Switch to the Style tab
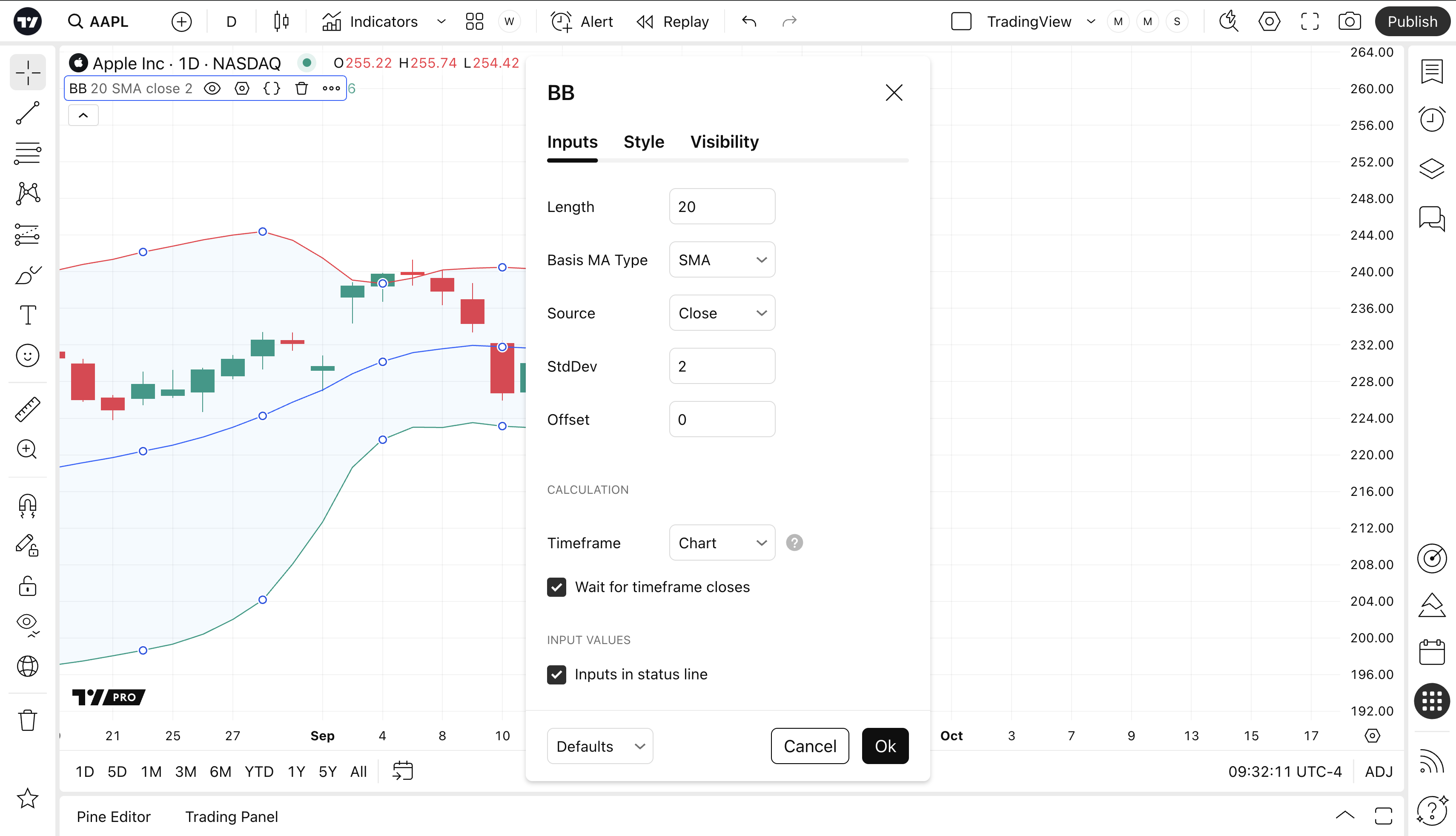The width and height of the screenshot is (1456, 836). tap(644, 142)
